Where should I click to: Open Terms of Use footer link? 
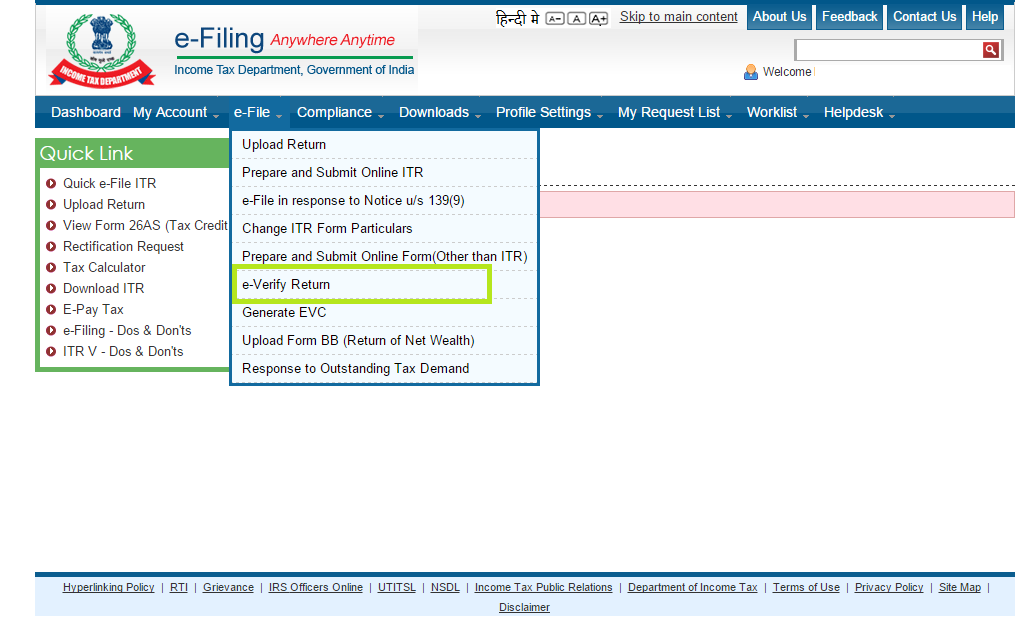(x=806, y=588)
